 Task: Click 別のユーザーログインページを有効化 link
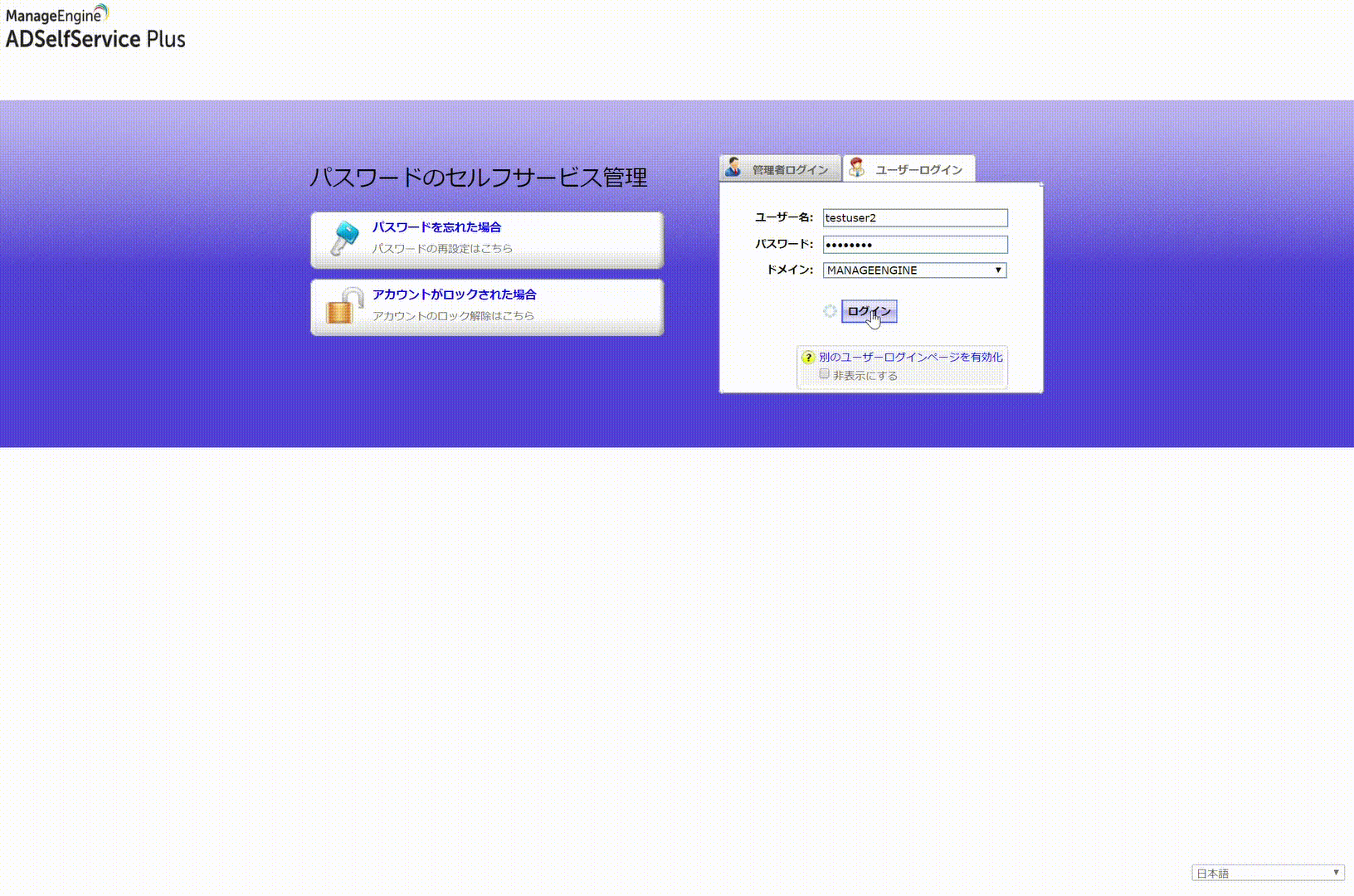[911, 357]
